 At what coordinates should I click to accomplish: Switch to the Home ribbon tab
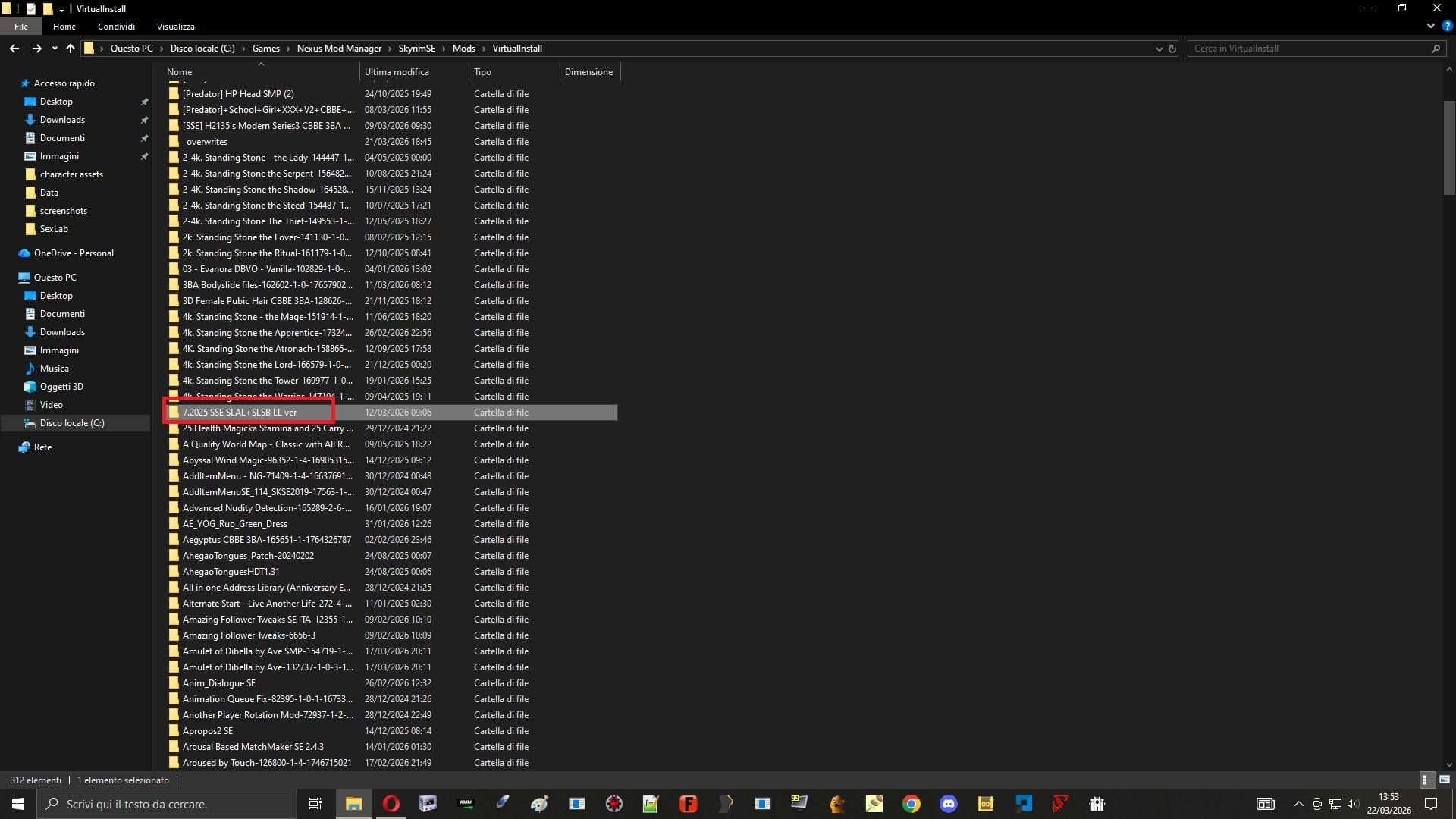[x=64, y=27]
